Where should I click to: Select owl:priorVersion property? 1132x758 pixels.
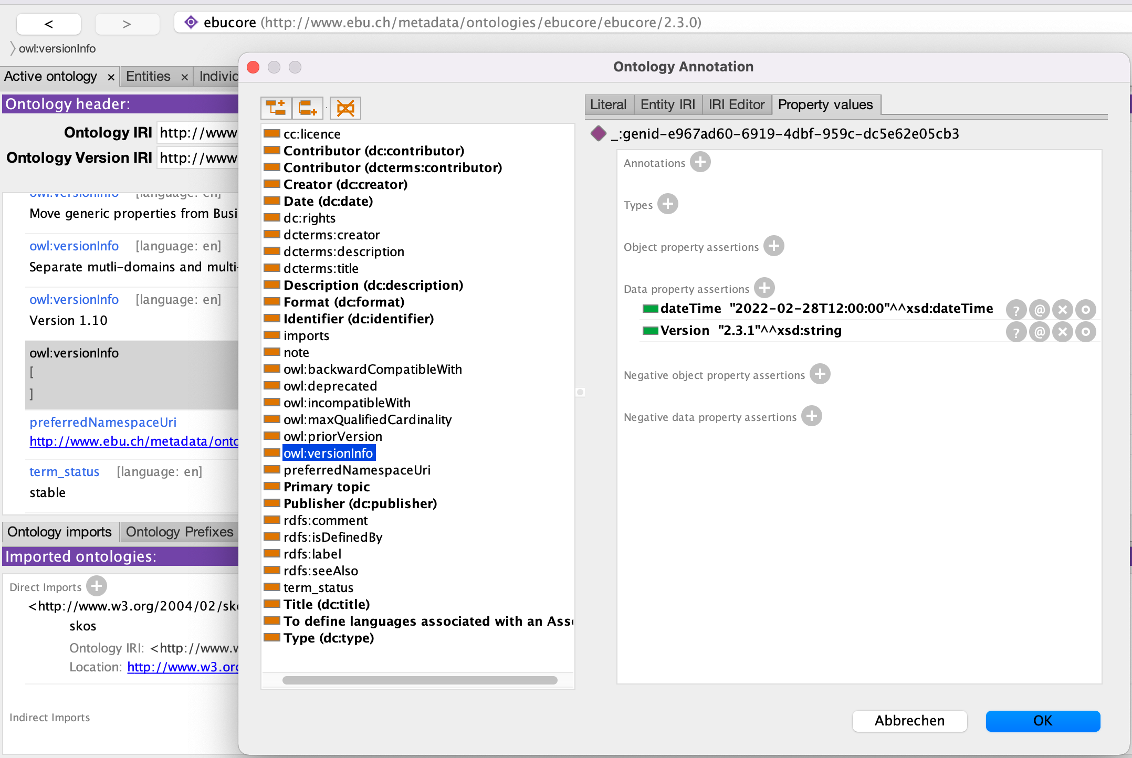(333, 437)
